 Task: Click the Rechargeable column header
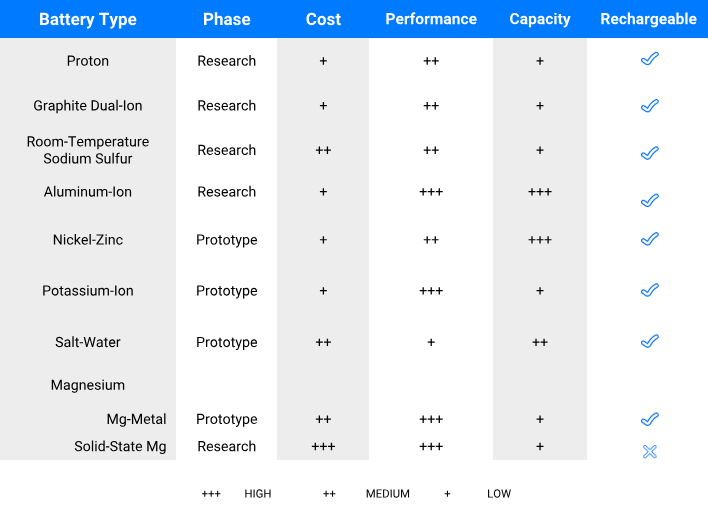click(649, 19)
